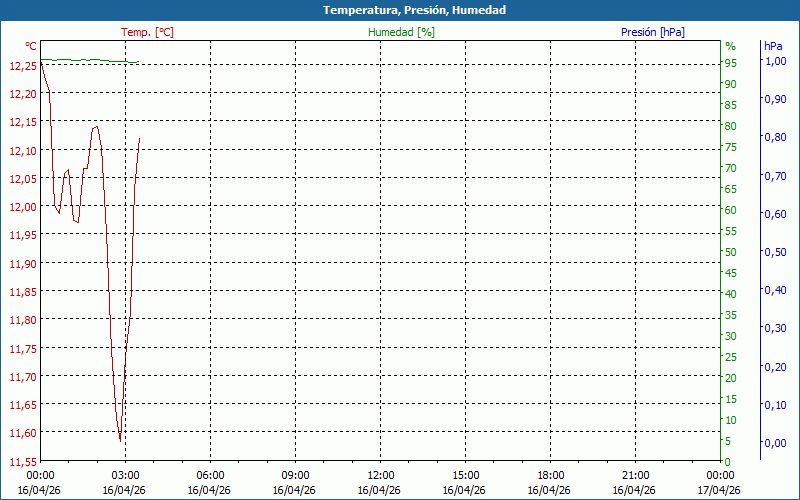
Task: Click the 50 humidity axis value
Action: (730, 251)
